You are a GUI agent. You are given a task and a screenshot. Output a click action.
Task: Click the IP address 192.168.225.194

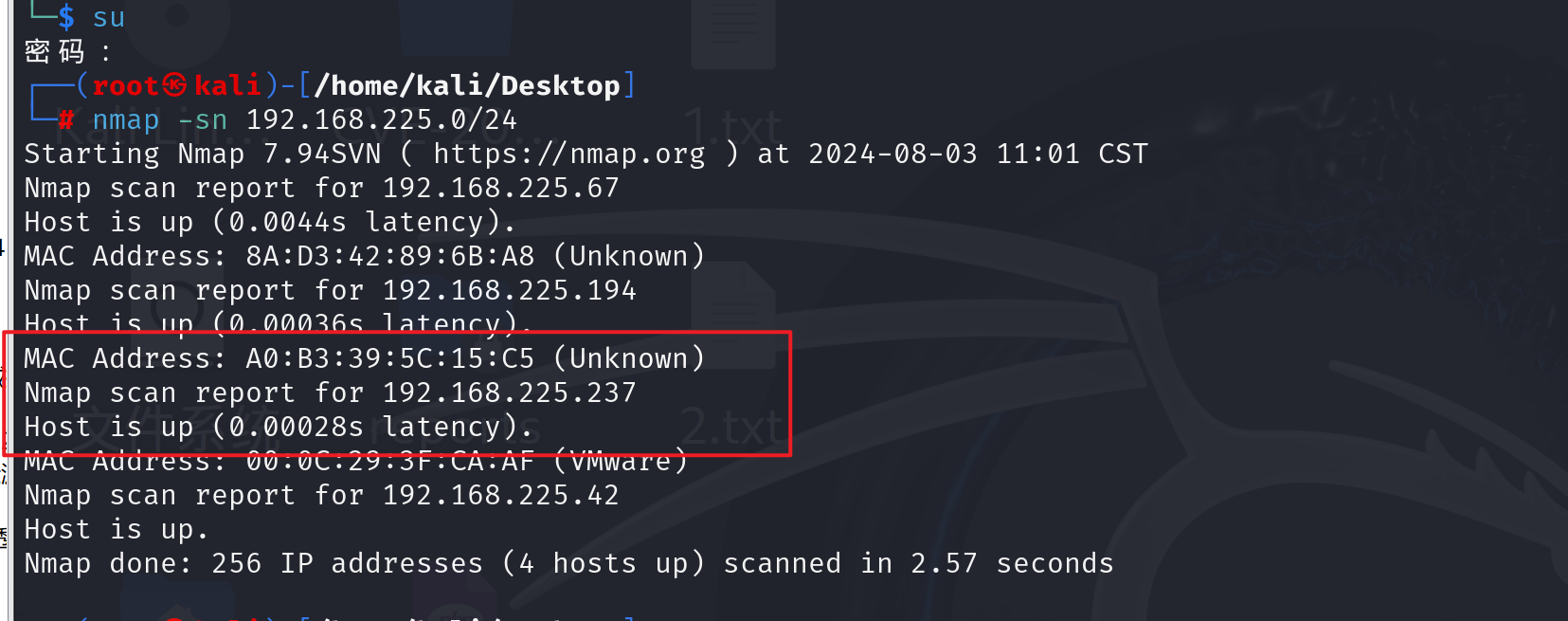510,290
